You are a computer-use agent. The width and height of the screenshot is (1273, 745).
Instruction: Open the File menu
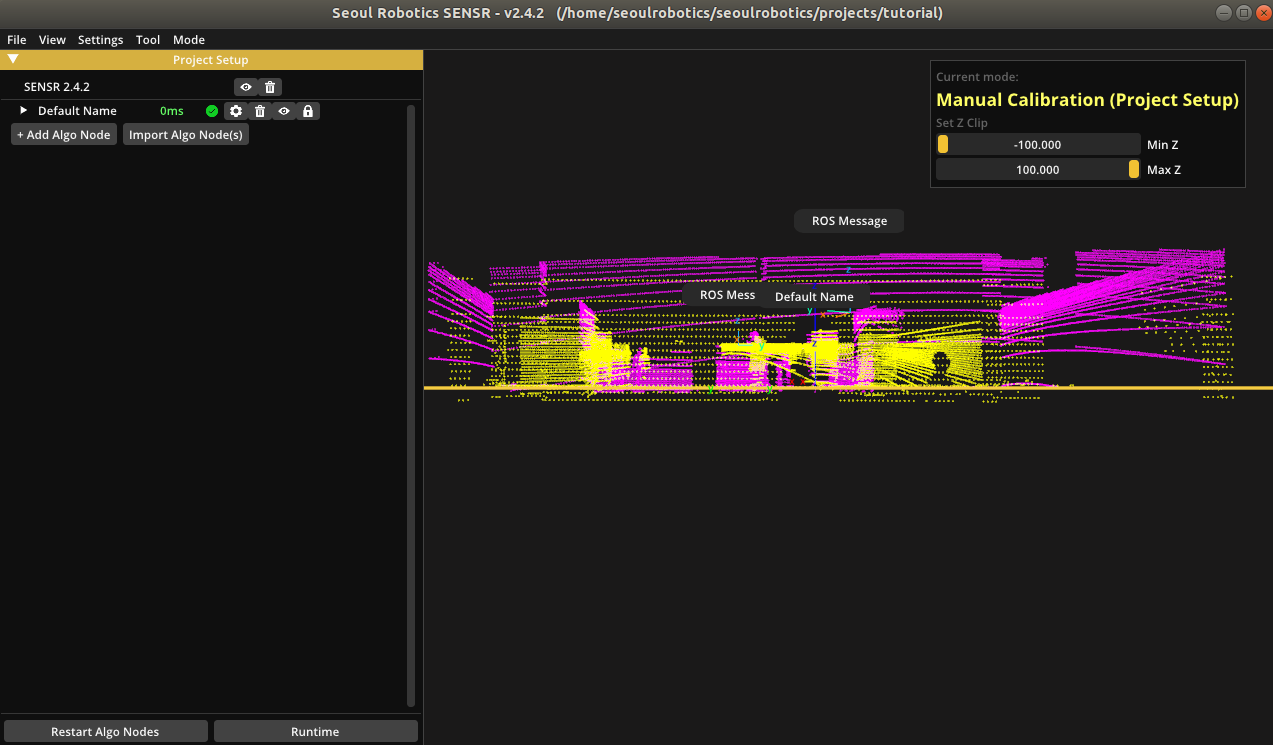click(17, 40)
